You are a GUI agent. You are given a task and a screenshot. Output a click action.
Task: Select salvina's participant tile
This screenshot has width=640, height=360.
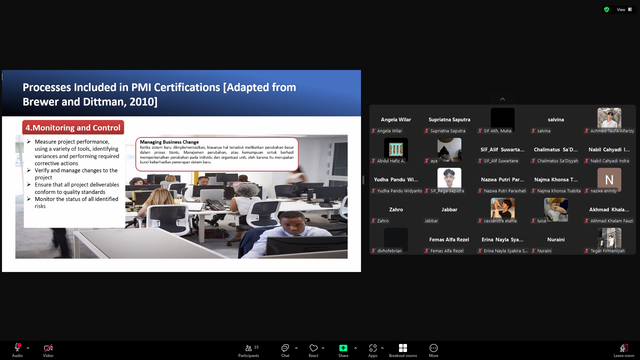(556, 120)
